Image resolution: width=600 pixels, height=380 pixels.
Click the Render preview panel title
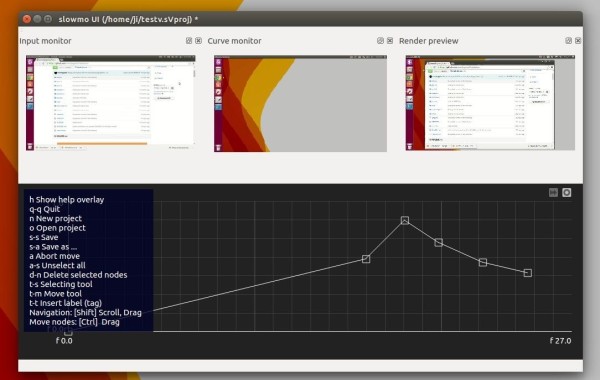429,41
